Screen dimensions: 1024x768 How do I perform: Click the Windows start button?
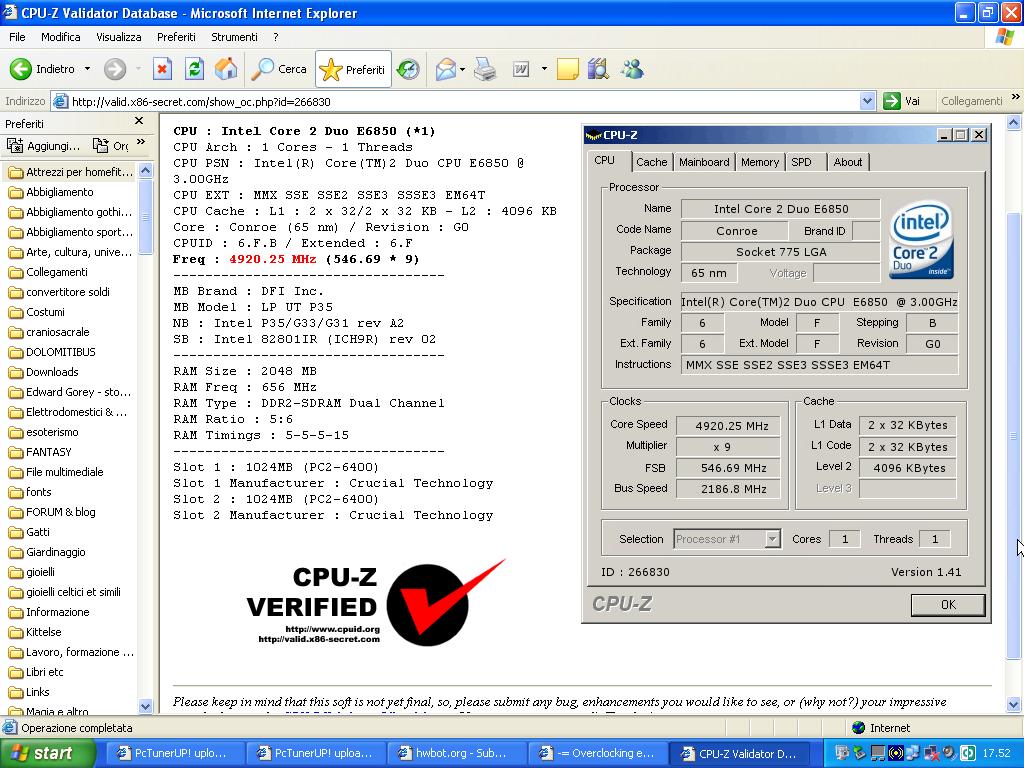[x=46, y=754]
